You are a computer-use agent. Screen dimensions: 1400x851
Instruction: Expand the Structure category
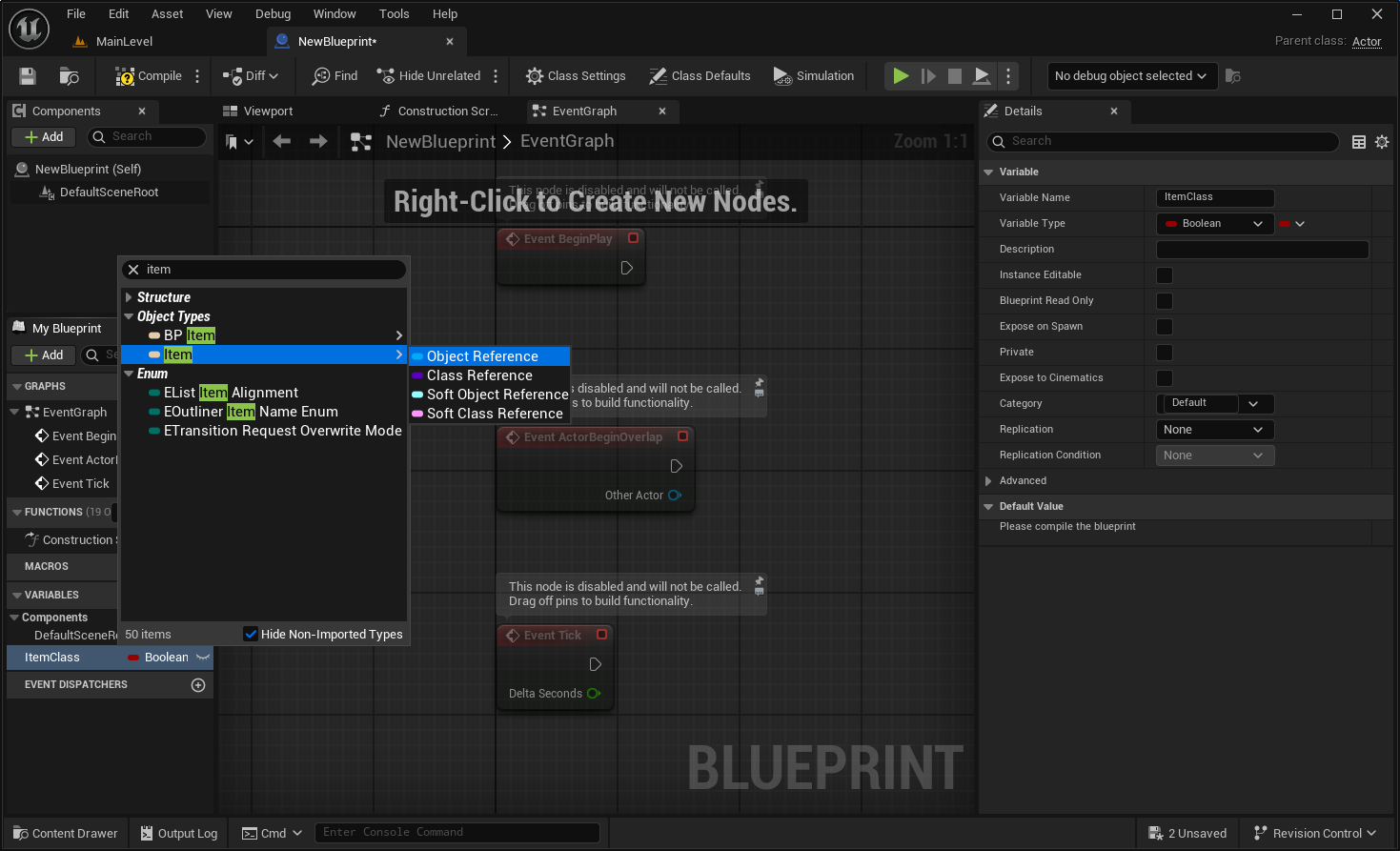(x=129, y=297)
